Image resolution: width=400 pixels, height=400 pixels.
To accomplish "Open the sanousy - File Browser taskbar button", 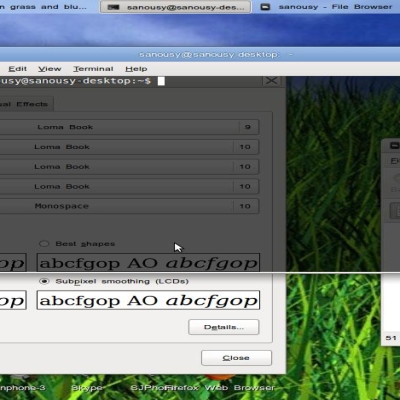I will [x=327, y=7].
